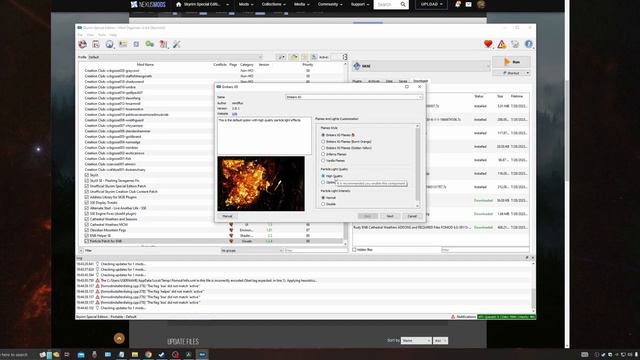Select Embers XD Flames (Golden Yellow)

[323, 148]
